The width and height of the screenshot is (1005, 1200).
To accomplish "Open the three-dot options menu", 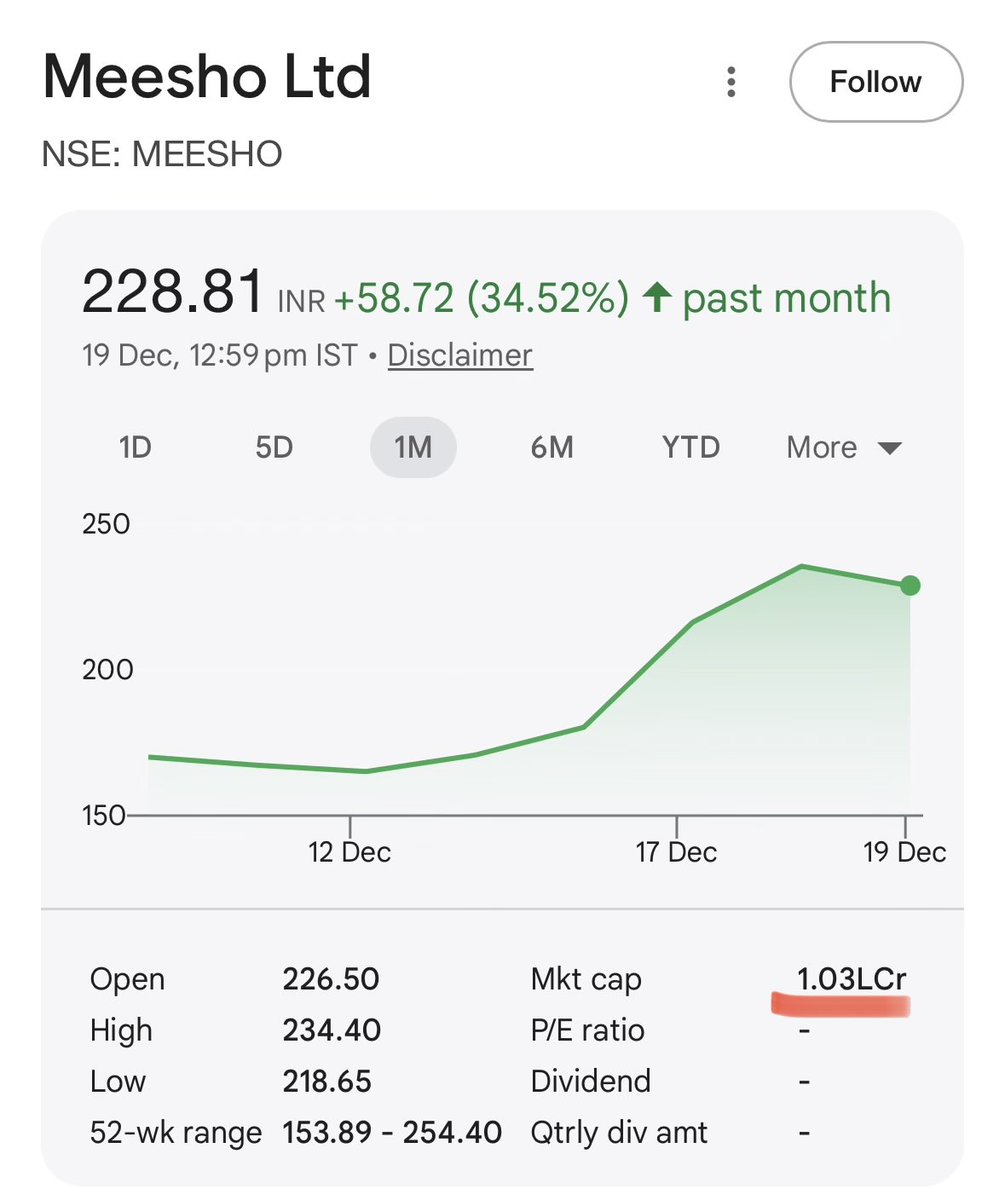I will click(x=732, y=83).
